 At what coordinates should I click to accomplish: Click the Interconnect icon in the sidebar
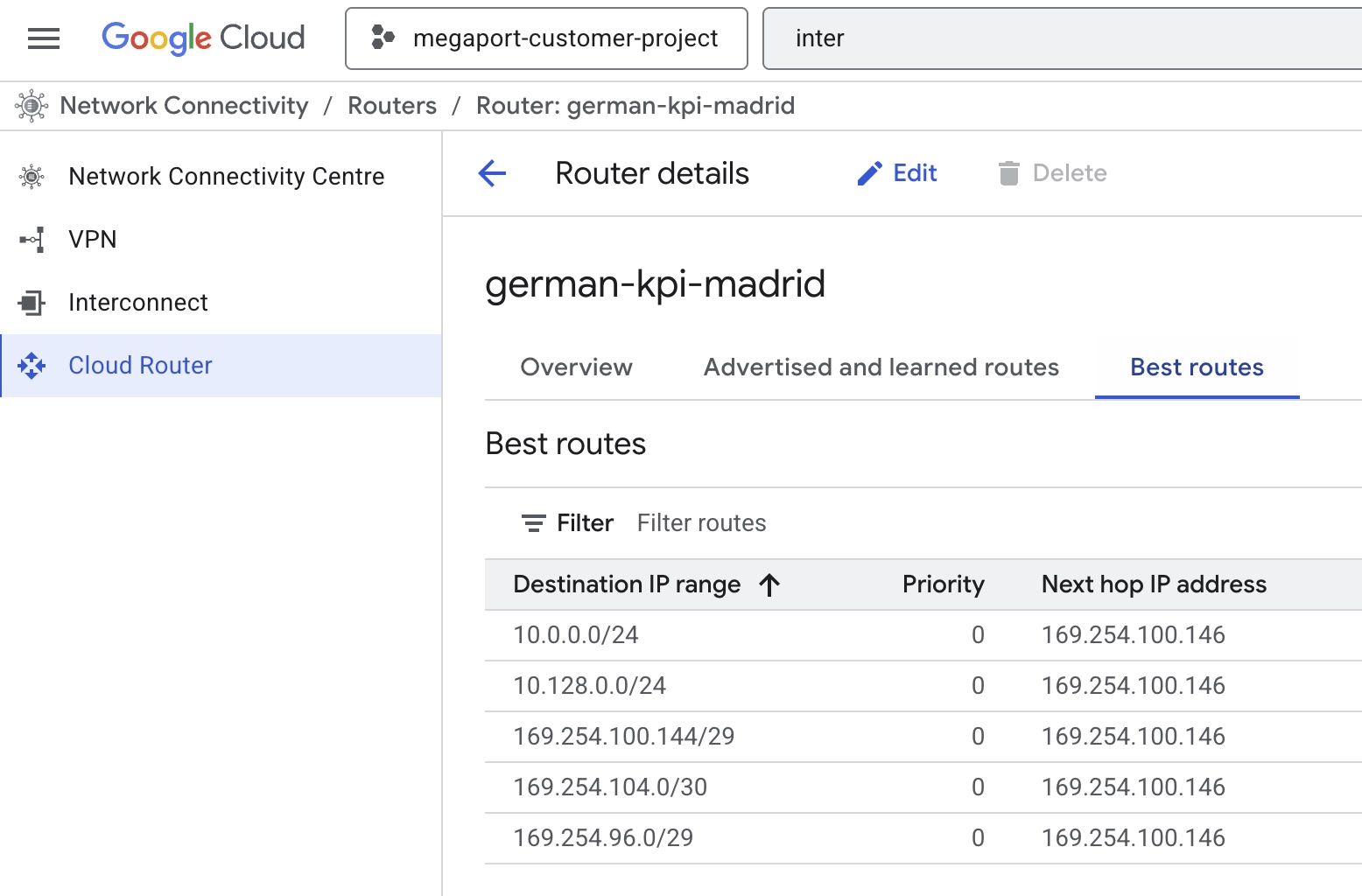point(32,302)
